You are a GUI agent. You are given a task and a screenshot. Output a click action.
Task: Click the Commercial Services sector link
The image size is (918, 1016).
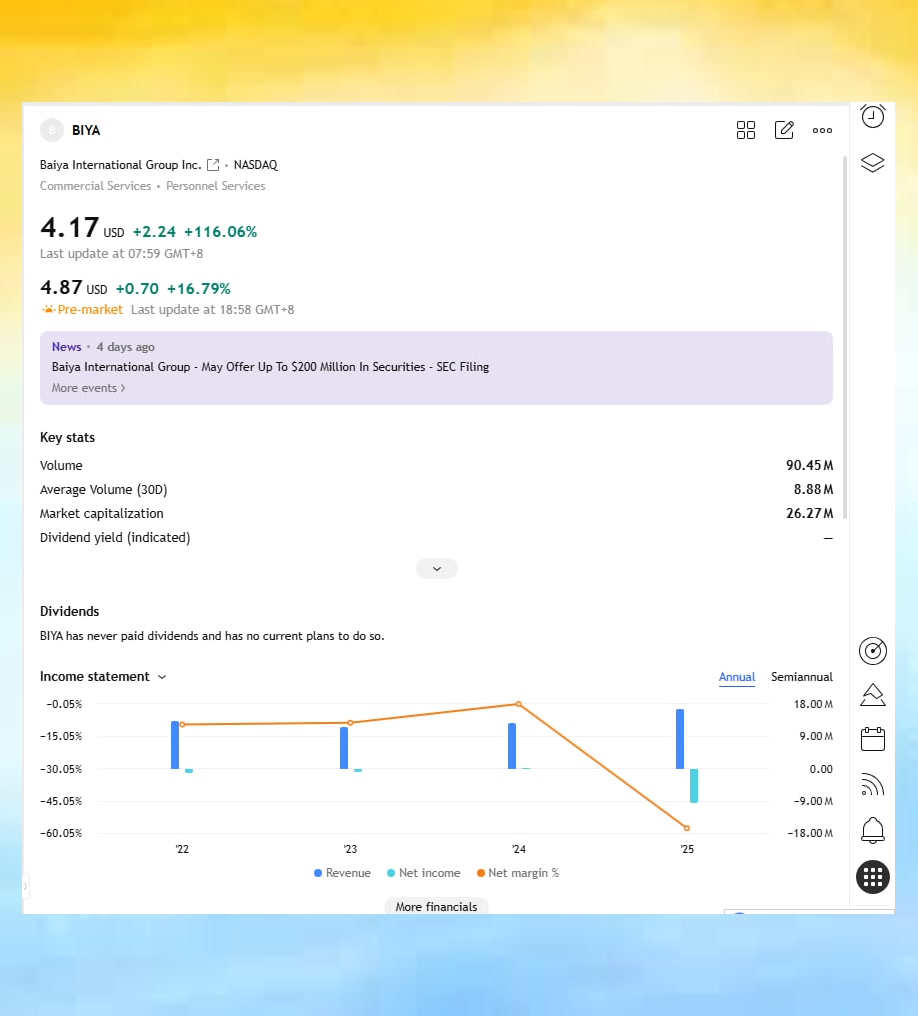point(95,186)
